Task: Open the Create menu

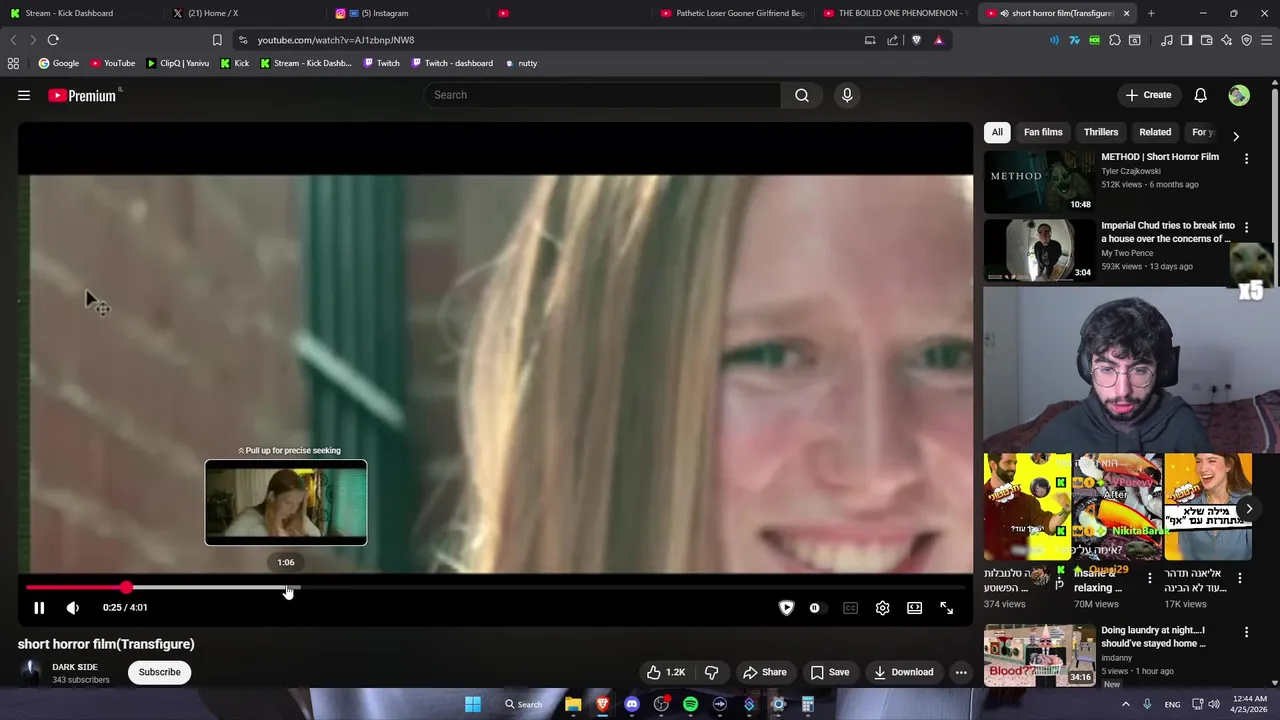Action: point(1148,95)
